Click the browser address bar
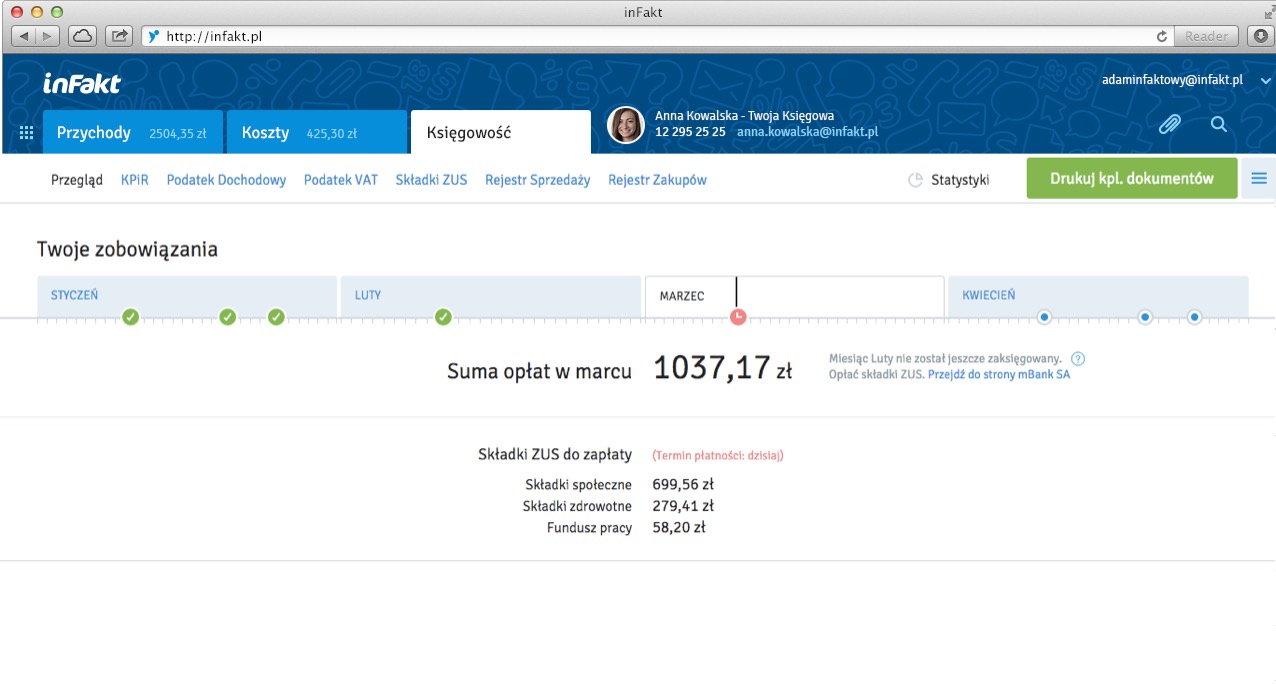Screen dimensions: 1276x684 [x=650, y=36]
